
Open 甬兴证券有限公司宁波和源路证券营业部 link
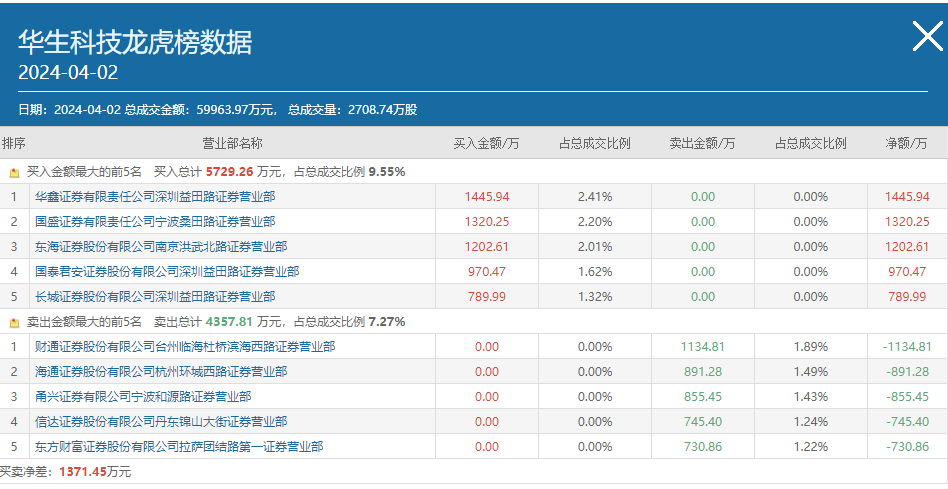coord(143,397)
